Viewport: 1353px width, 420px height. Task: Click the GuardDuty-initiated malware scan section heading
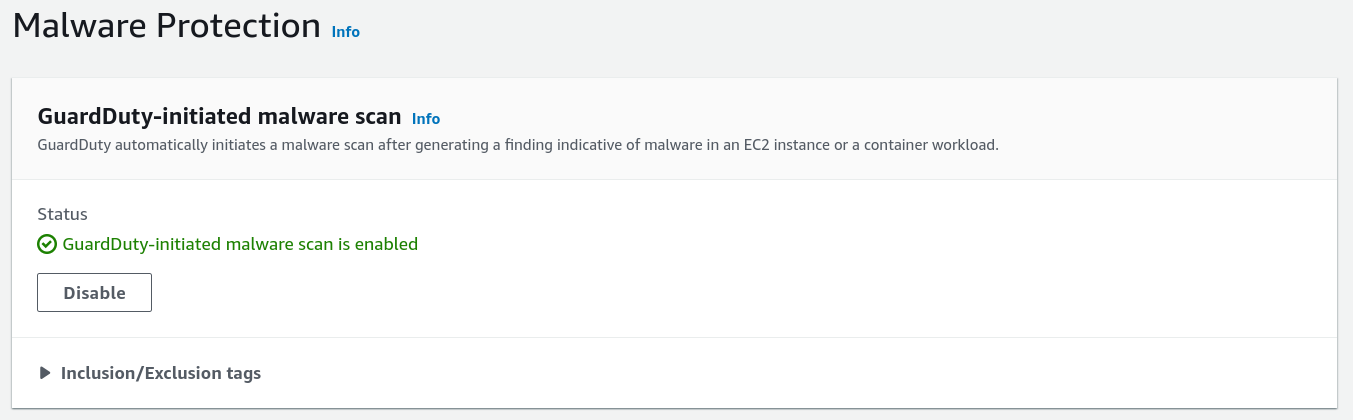coord(219,117)
